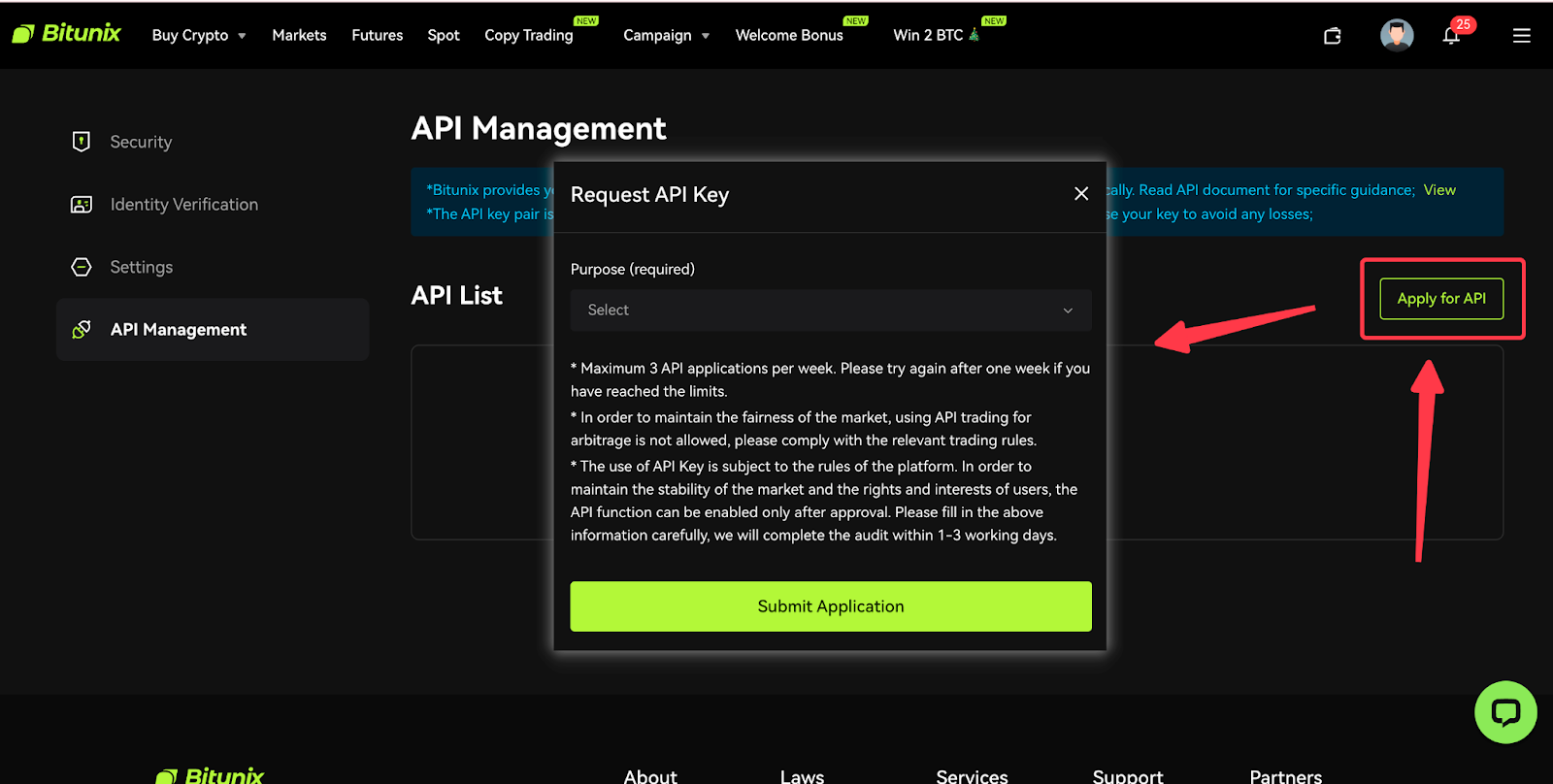Viewport: 1553px width, 784px height.
Task: Open the Purpose Select dropdown
Action: [x=831, y=310]
